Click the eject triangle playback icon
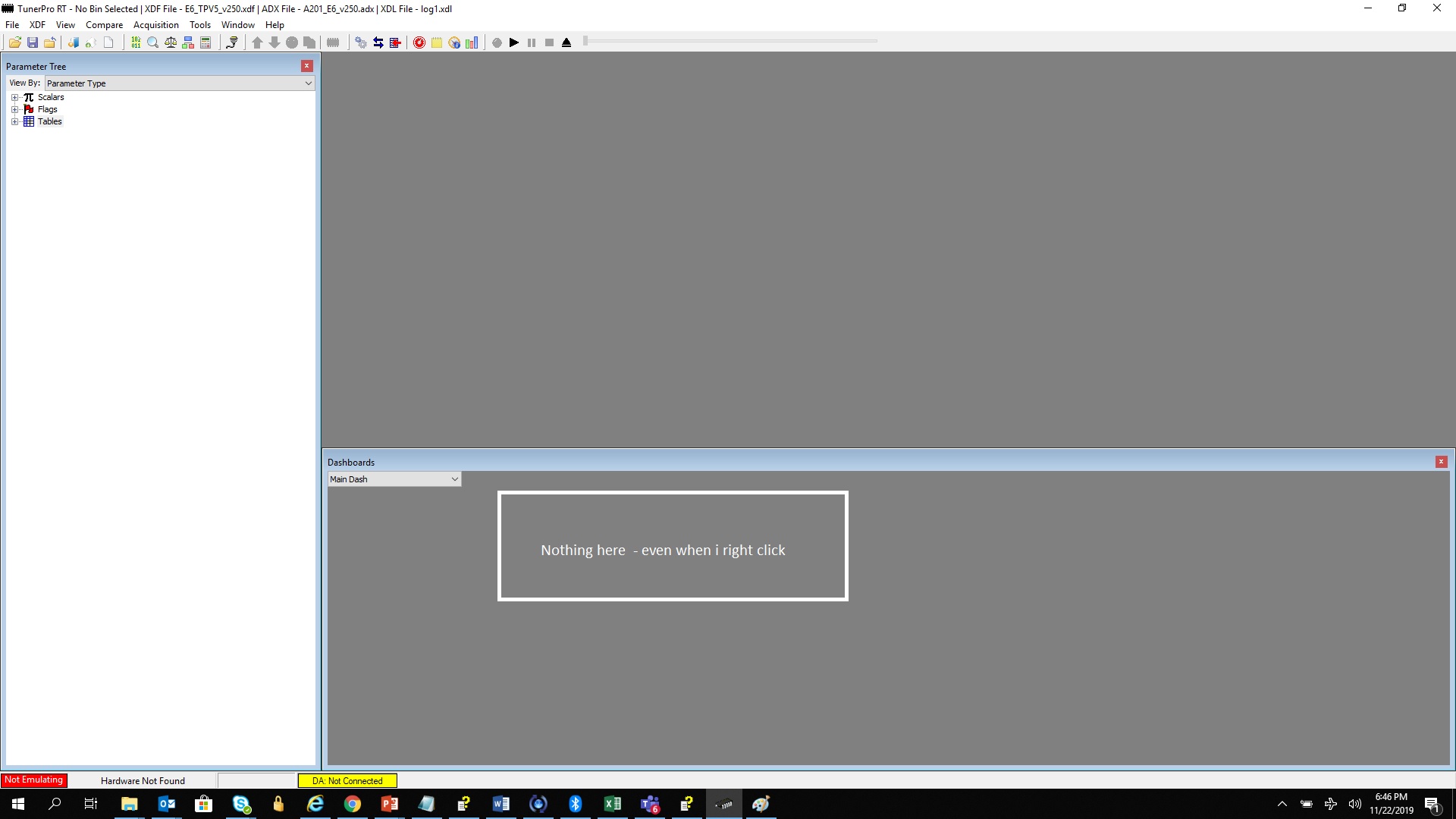Image resolution: width=1456 pixels, height=819 pixels. (x=566, y=42)
